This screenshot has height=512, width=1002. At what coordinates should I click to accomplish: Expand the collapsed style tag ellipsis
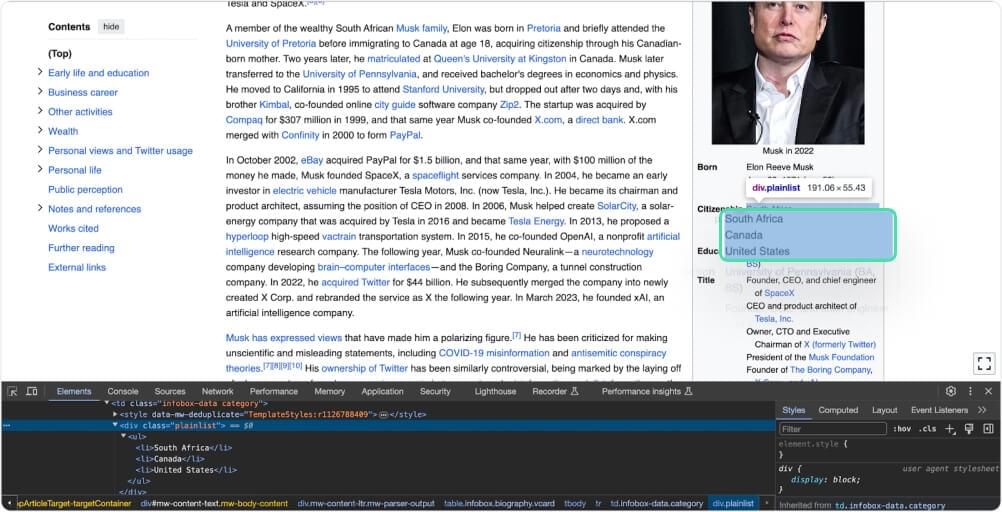(x=383, y=414)
